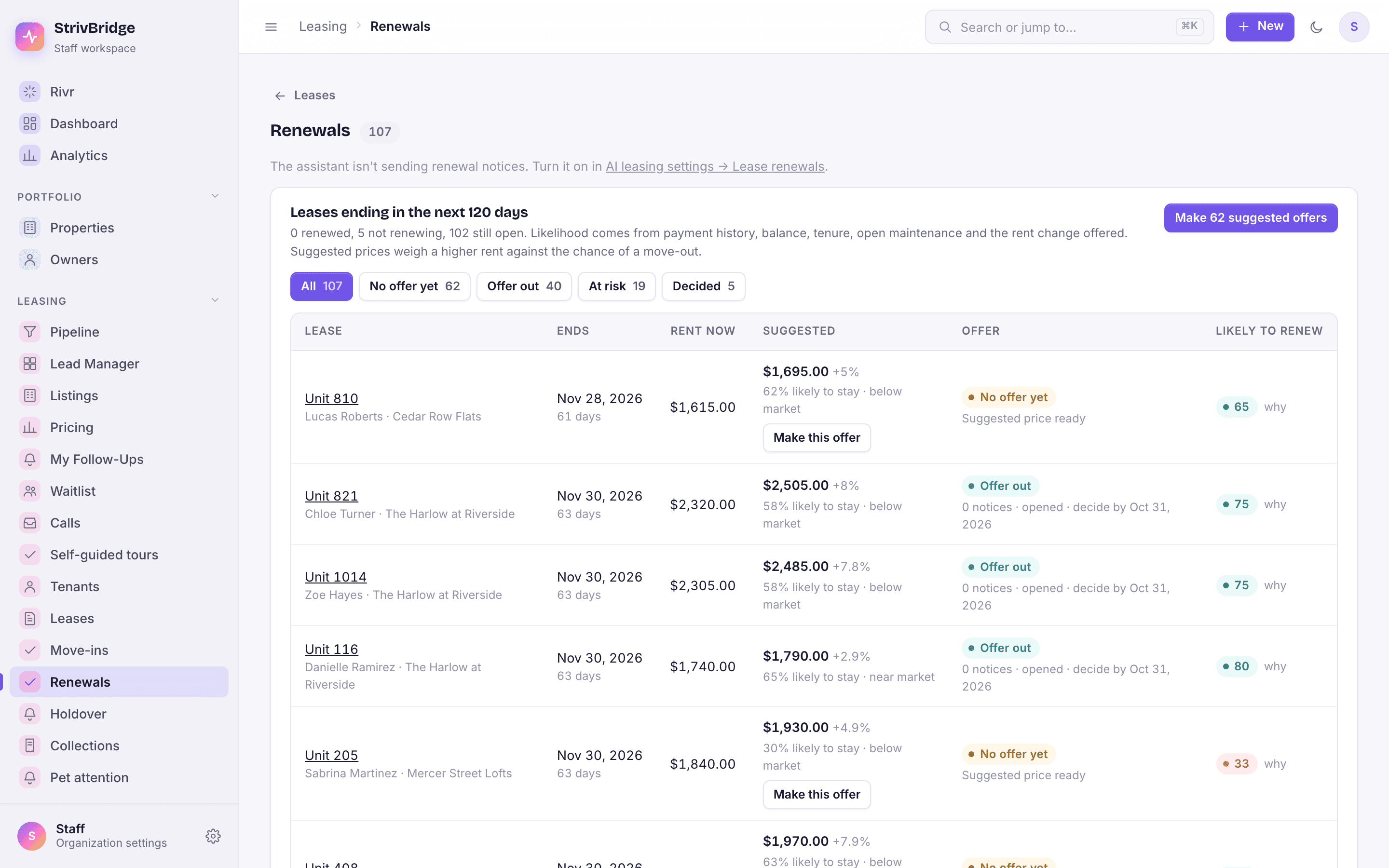This screenshot has height=868, width=1389.
Task: Filter by At risk tab
Action: click(x=616, y=286)
